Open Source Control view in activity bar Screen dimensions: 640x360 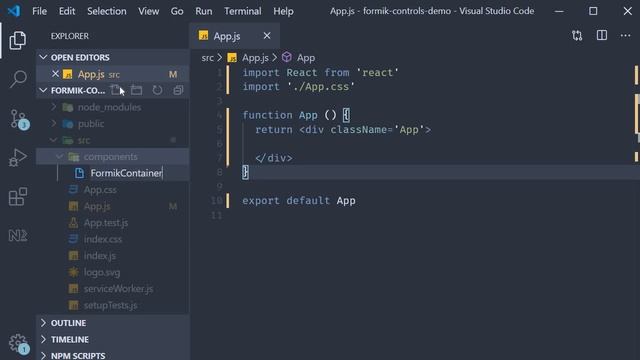click(18, 119)
